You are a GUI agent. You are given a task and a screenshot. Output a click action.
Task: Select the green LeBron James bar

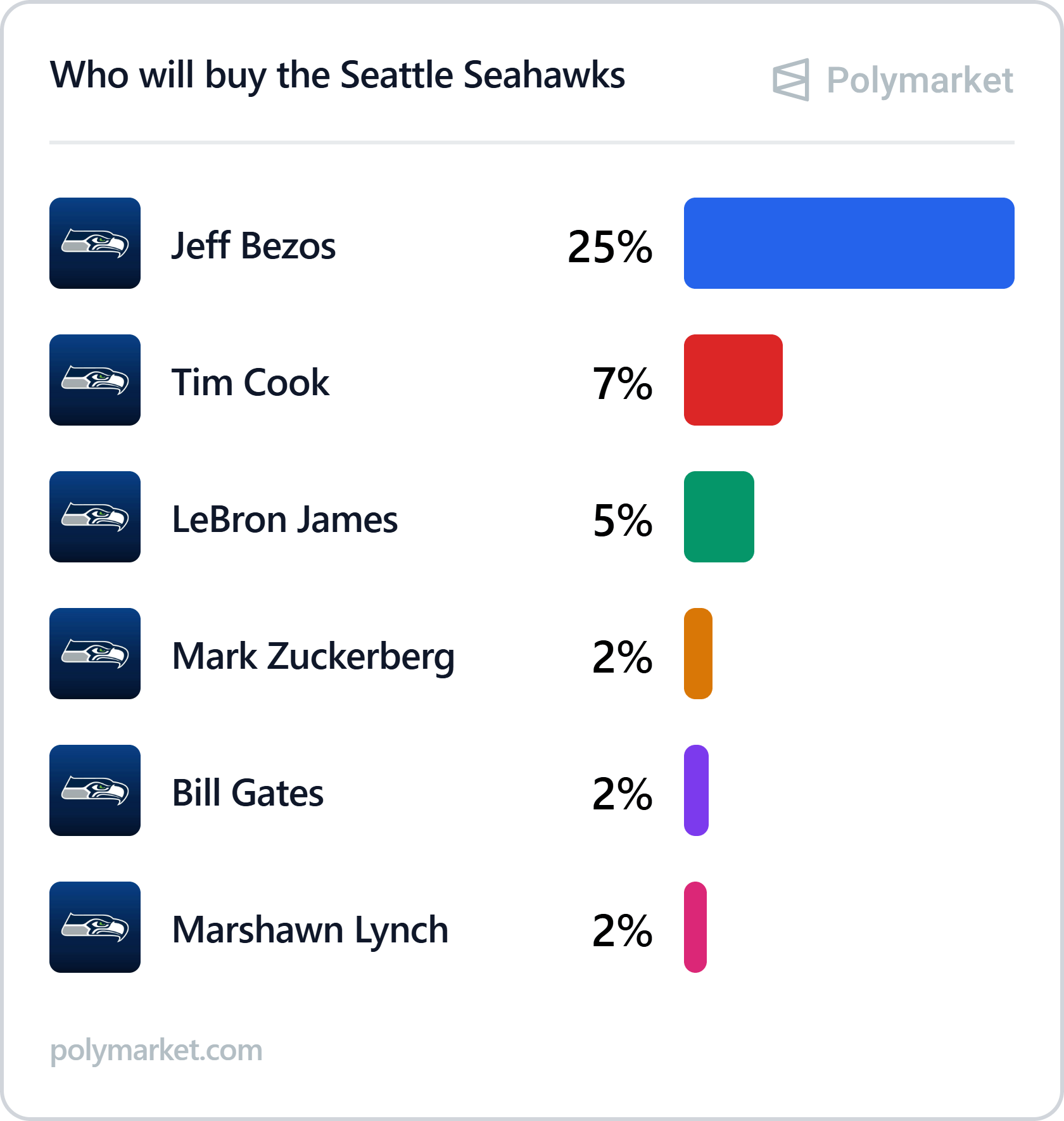719,517
